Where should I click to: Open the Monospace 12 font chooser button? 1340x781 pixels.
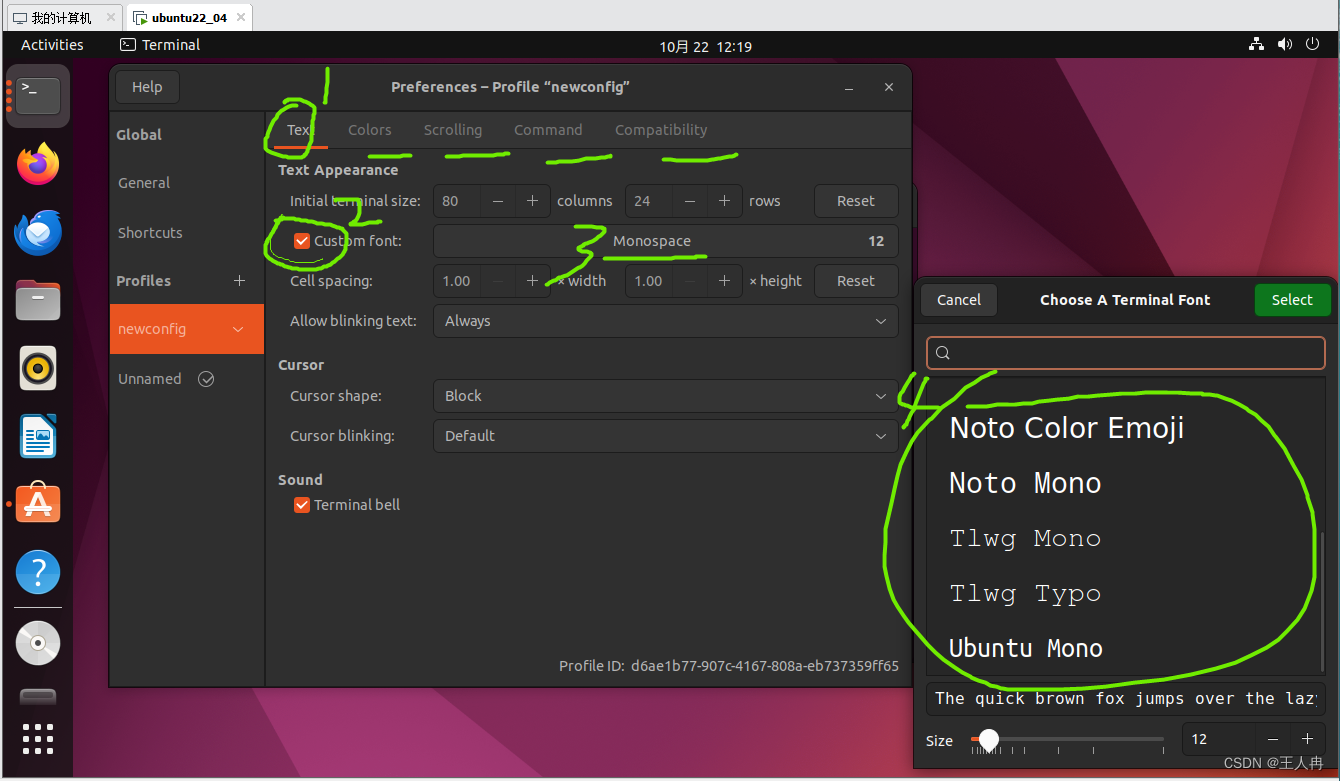pos(665,241)
